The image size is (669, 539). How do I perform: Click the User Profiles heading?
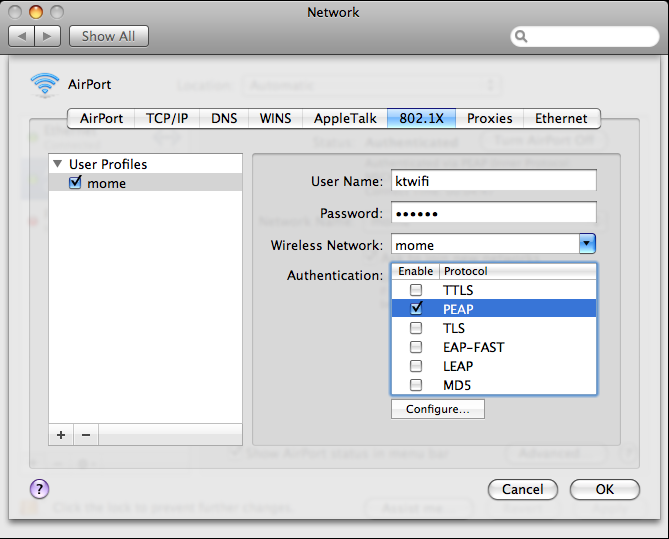pos(108,164)
